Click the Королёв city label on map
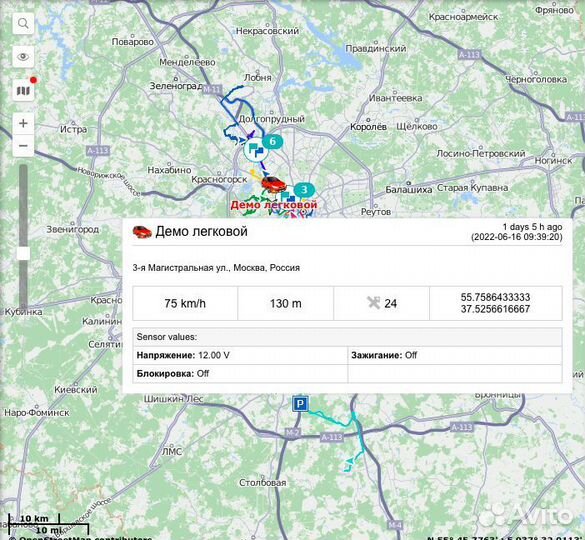Screen dimensions: 585x540 368,127
